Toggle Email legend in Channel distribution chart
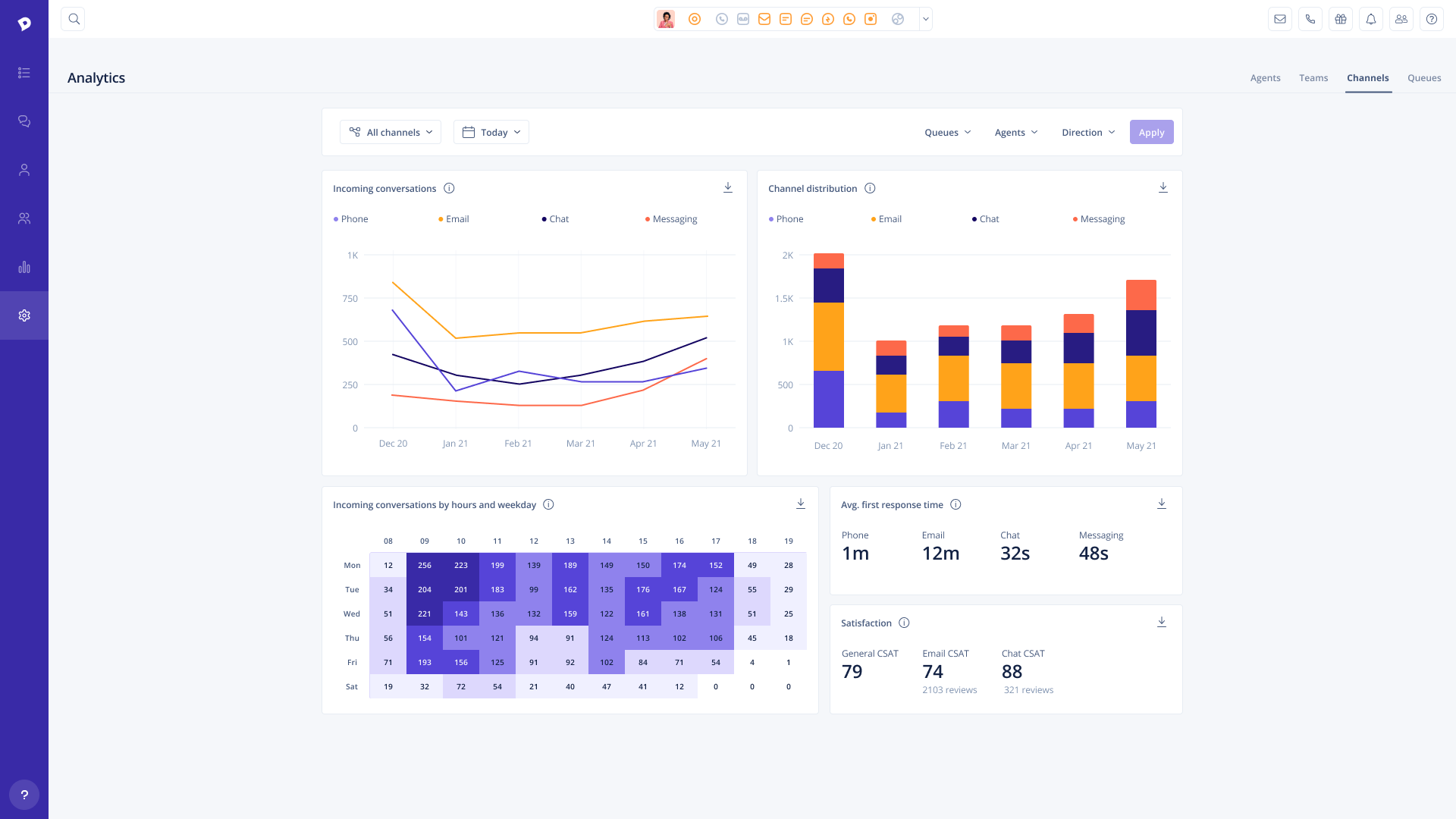 [x=886, y=219]
